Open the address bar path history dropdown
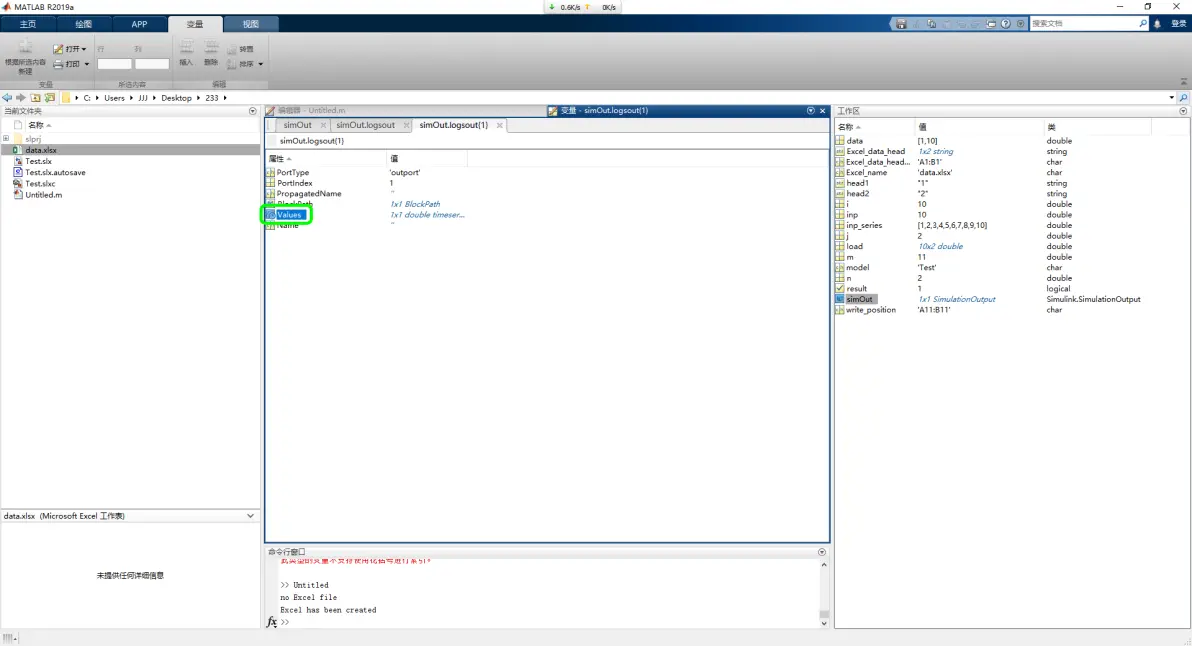Image resolution: width=1192 pixels, height=646 pixels. tap(1171, 97)
